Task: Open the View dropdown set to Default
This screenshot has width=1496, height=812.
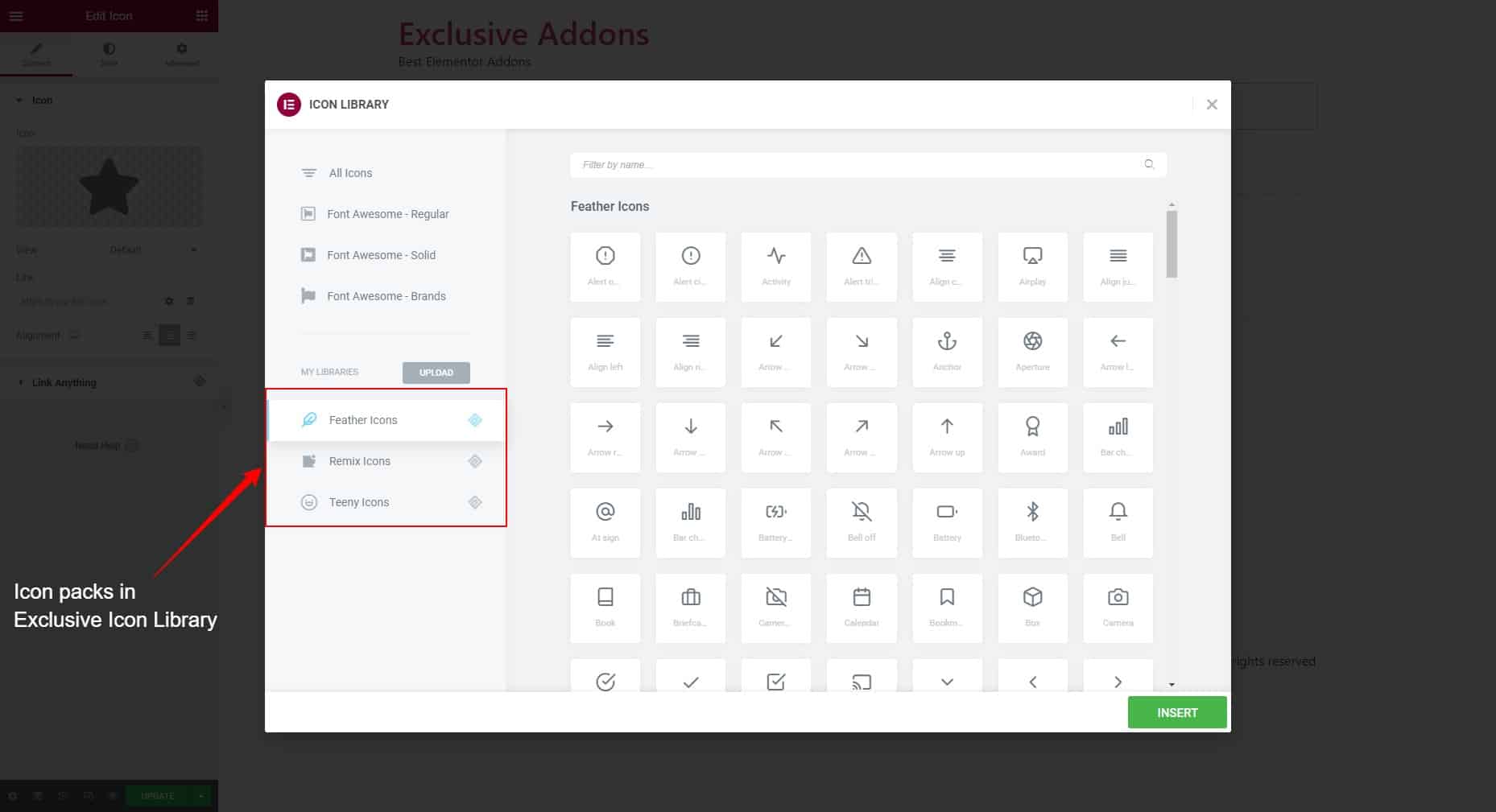Action: coord(153,249)
